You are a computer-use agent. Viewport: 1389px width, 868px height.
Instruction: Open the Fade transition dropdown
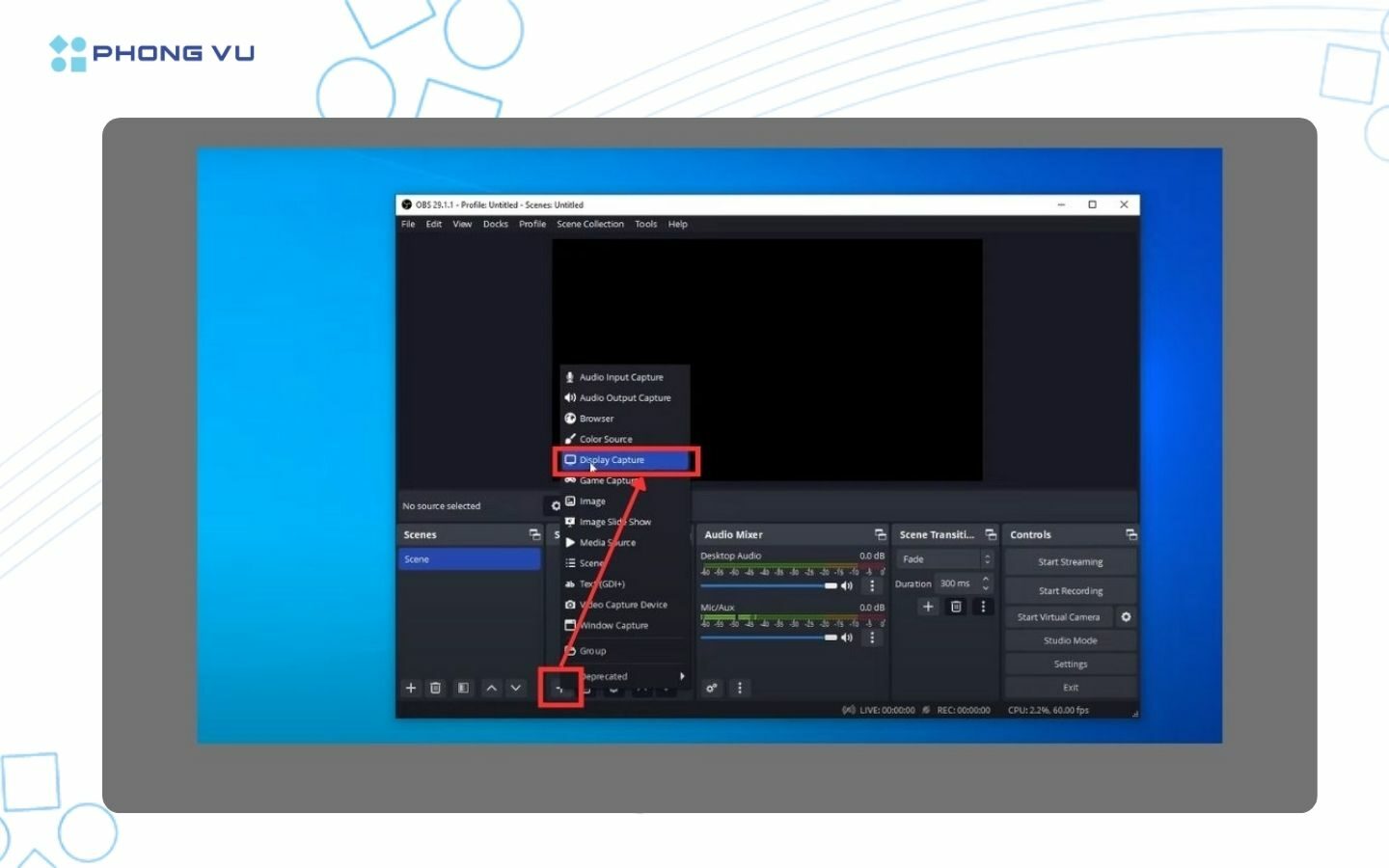[944, 559]
